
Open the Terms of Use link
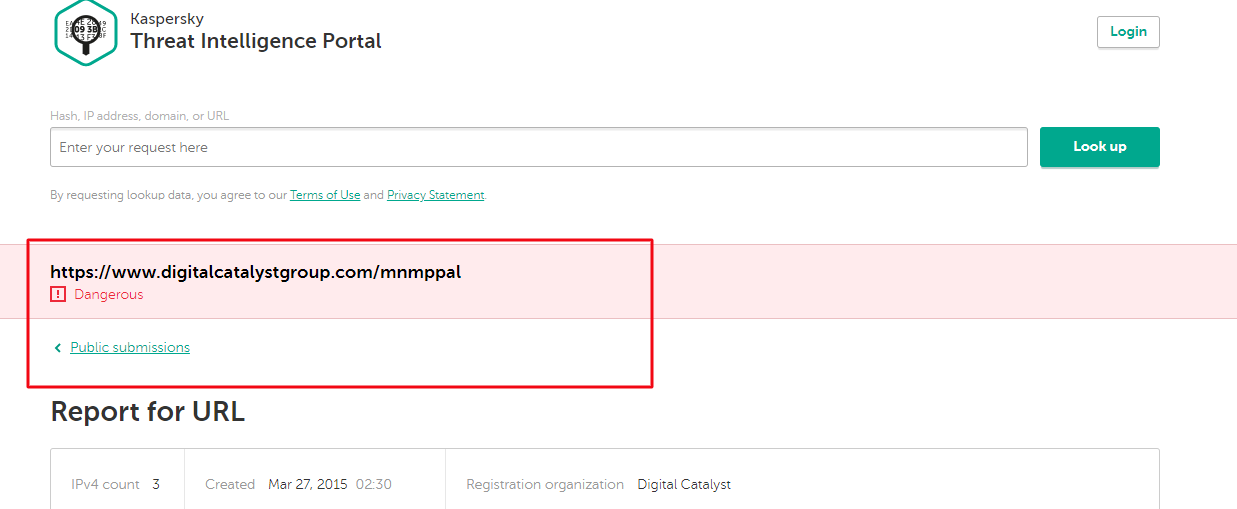click(x=325, y=195)
